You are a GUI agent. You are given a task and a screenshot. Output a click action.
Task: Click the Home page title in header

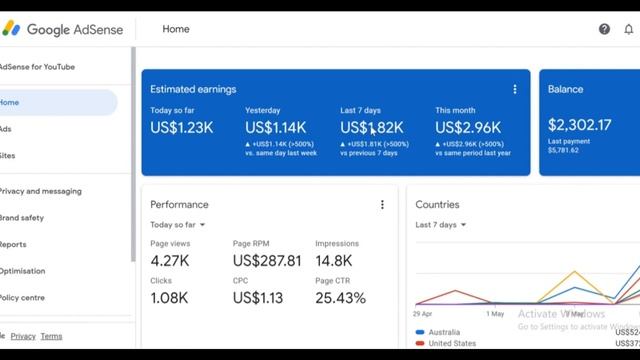click(x=176, y=29)
